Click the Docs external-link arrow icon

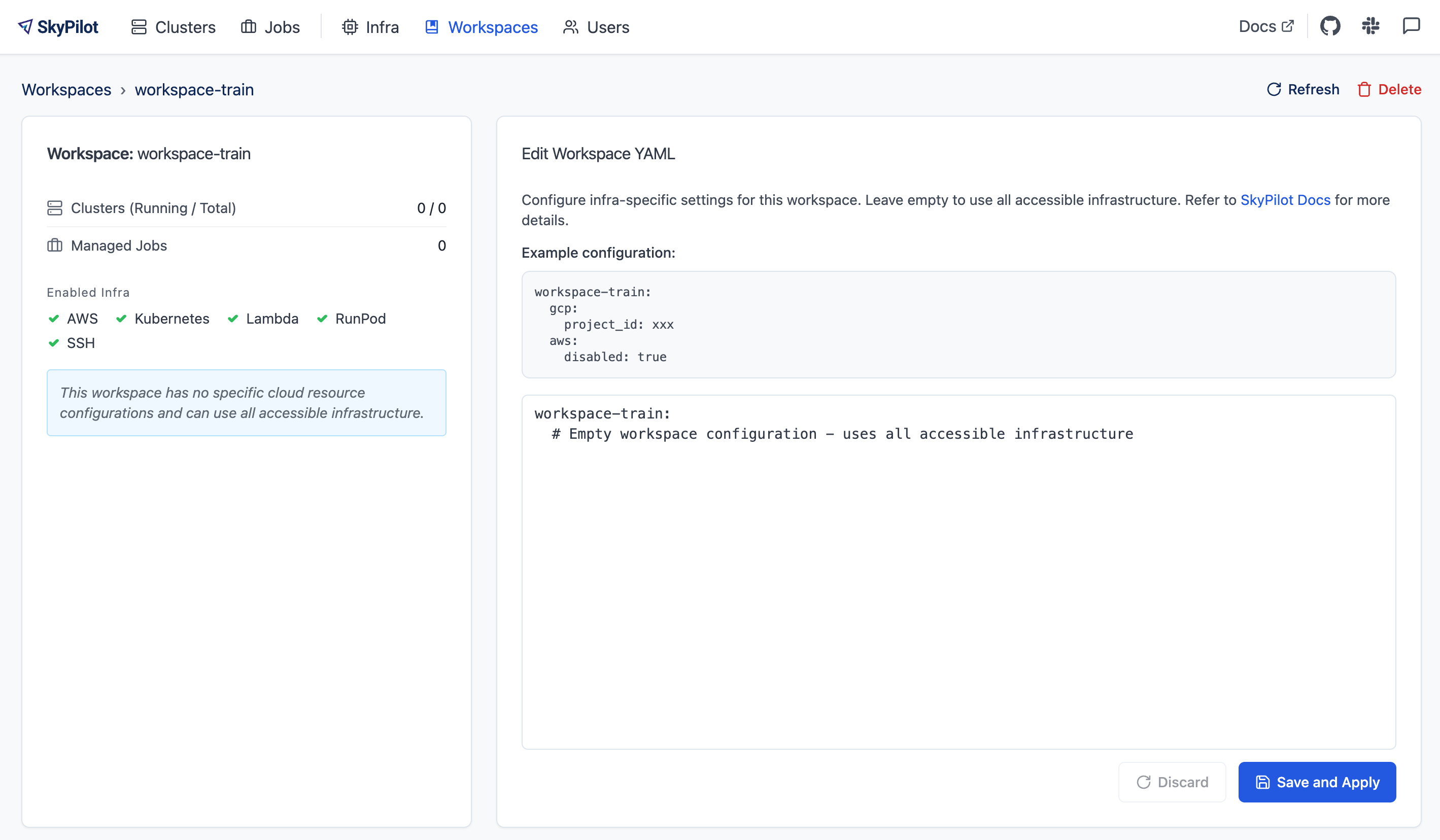point(1287,26)
